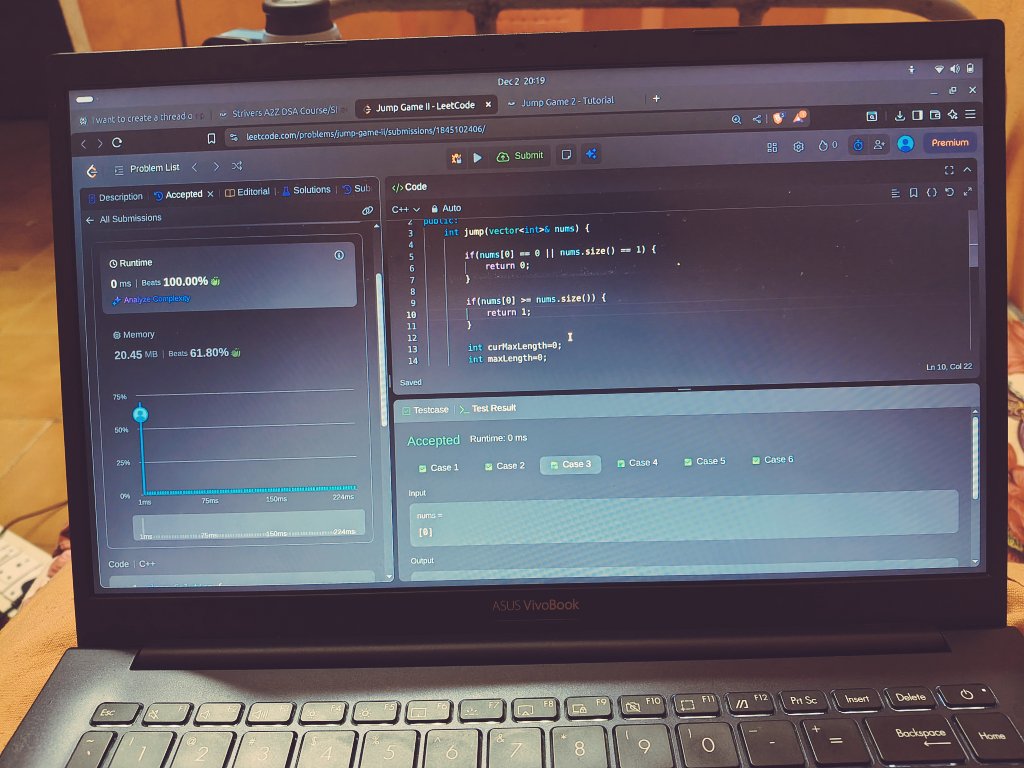Switch to the Description tab
This screenshot has height=768, width=1024.
coord(116,197)
